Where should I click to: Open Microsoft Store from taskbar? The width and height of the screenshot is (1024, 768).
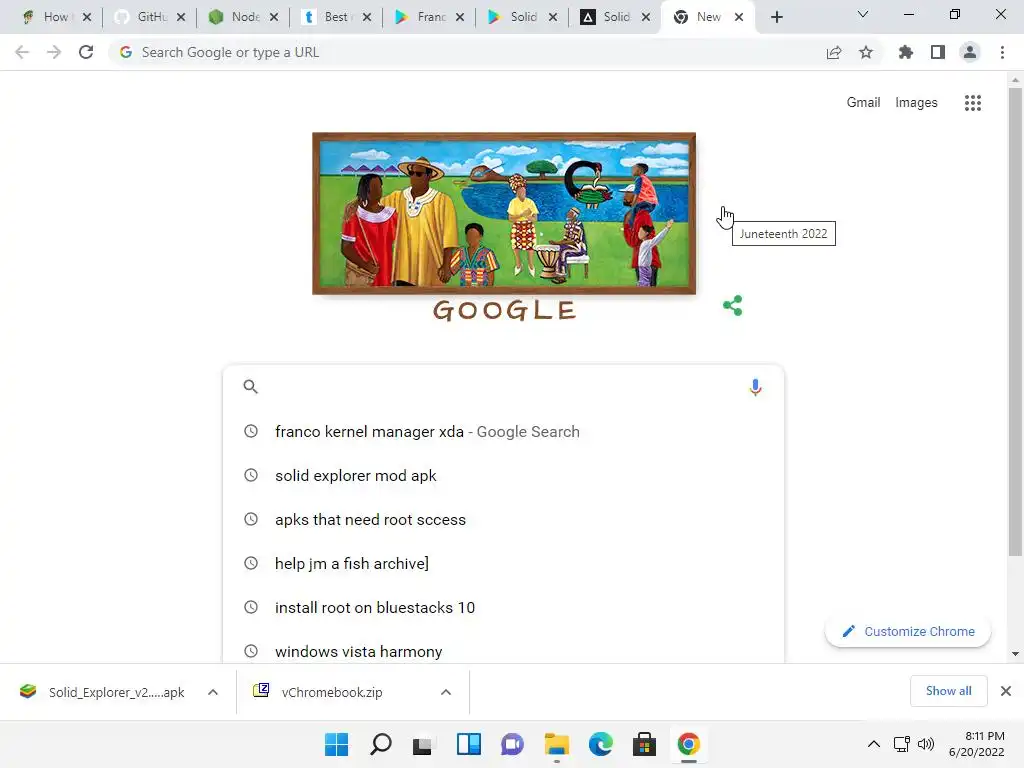(x=645, y=744)
